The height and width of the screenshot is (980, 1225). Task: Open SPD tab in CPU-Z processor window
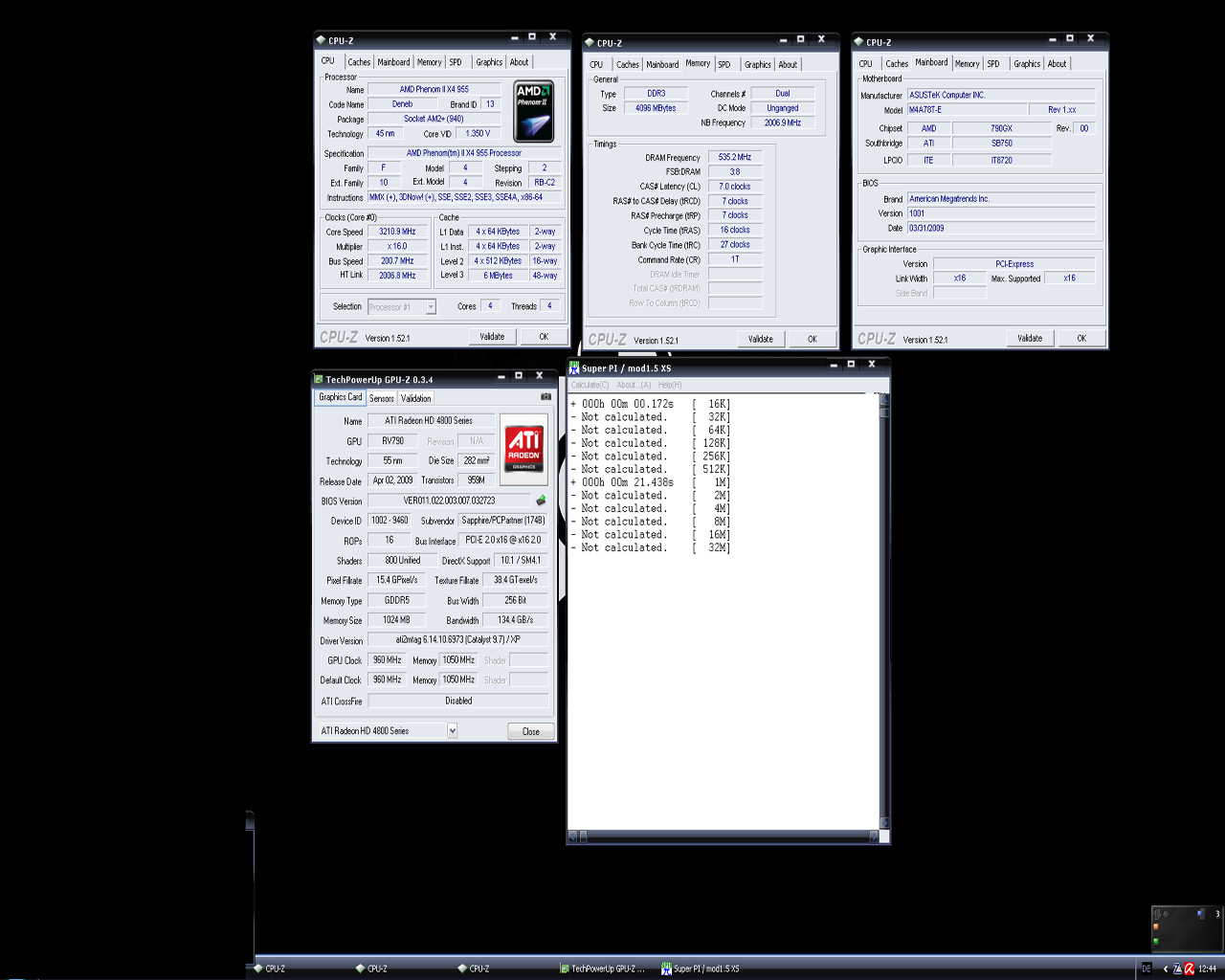[x=456, y=62]
